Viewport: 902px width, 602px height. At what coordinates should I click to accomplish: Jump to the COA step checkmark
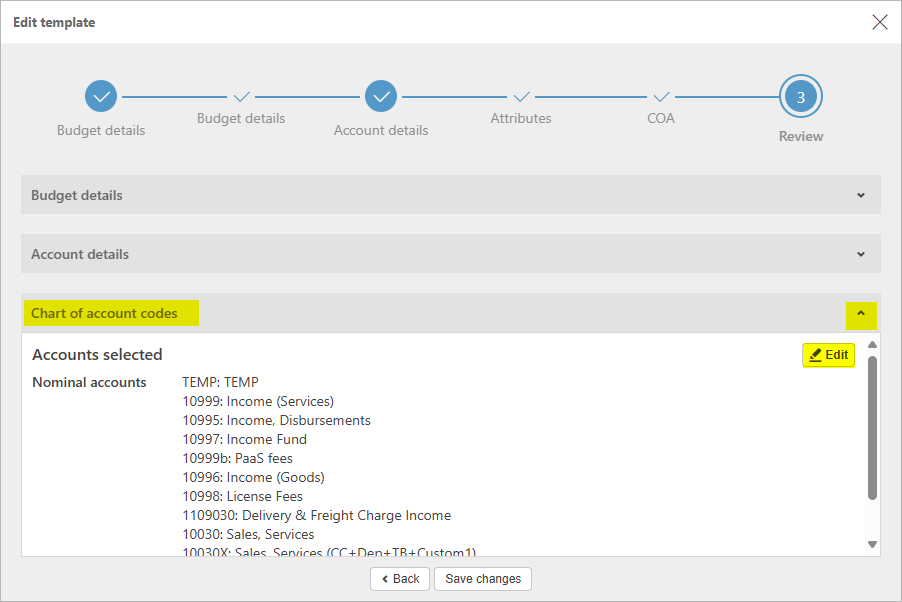pyautogui.click(x=661, y=97)
